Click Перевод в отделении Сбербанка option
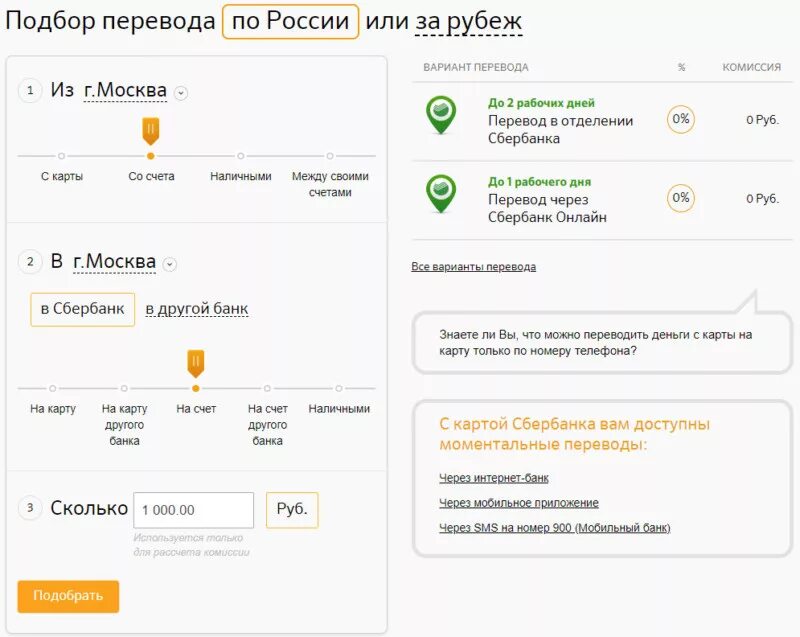 (561, 130)
